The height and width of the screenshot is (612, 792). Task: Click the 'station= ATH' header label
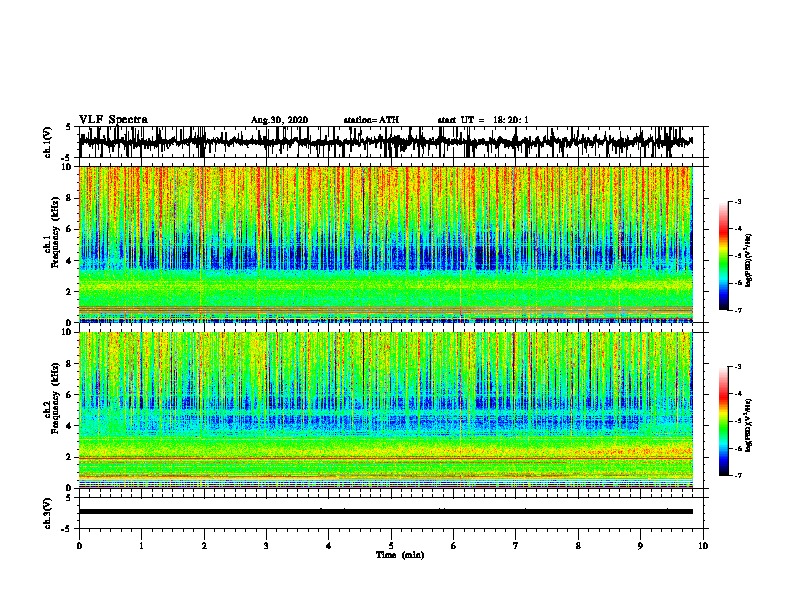click(371, 120)
